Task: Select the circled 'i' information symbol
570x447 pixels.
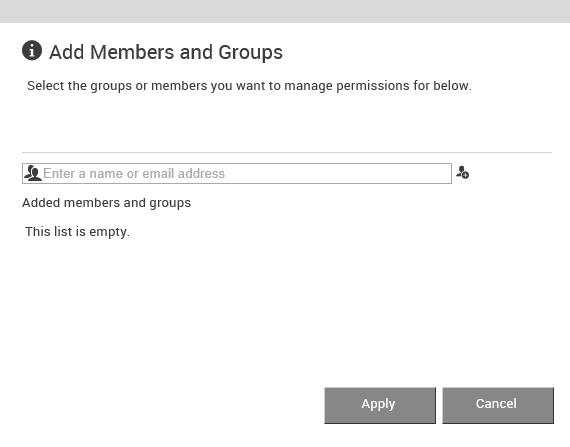Action: click(x=32, y=50)
